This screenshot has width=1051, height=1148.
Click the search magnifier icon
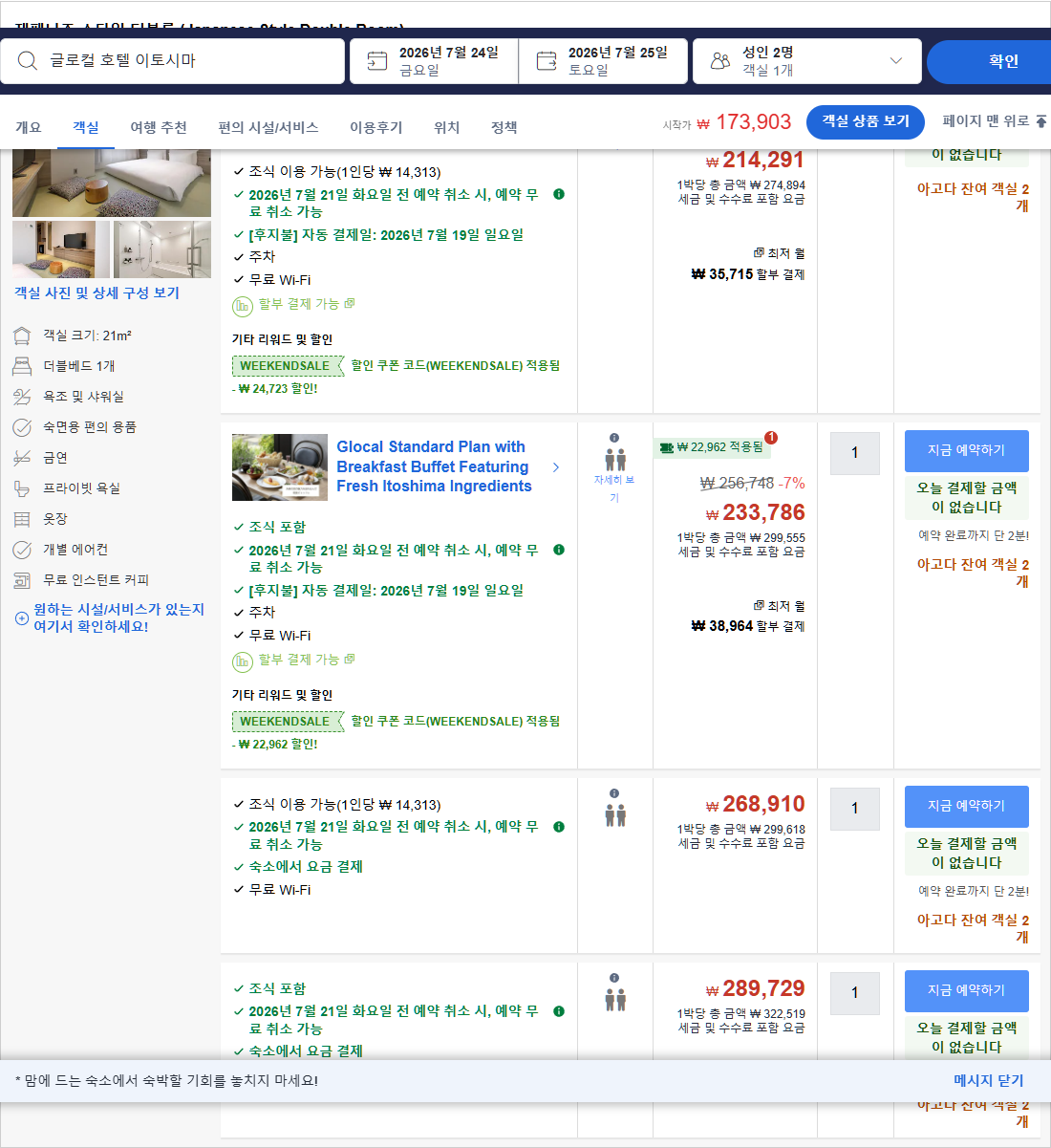point(28,61)
